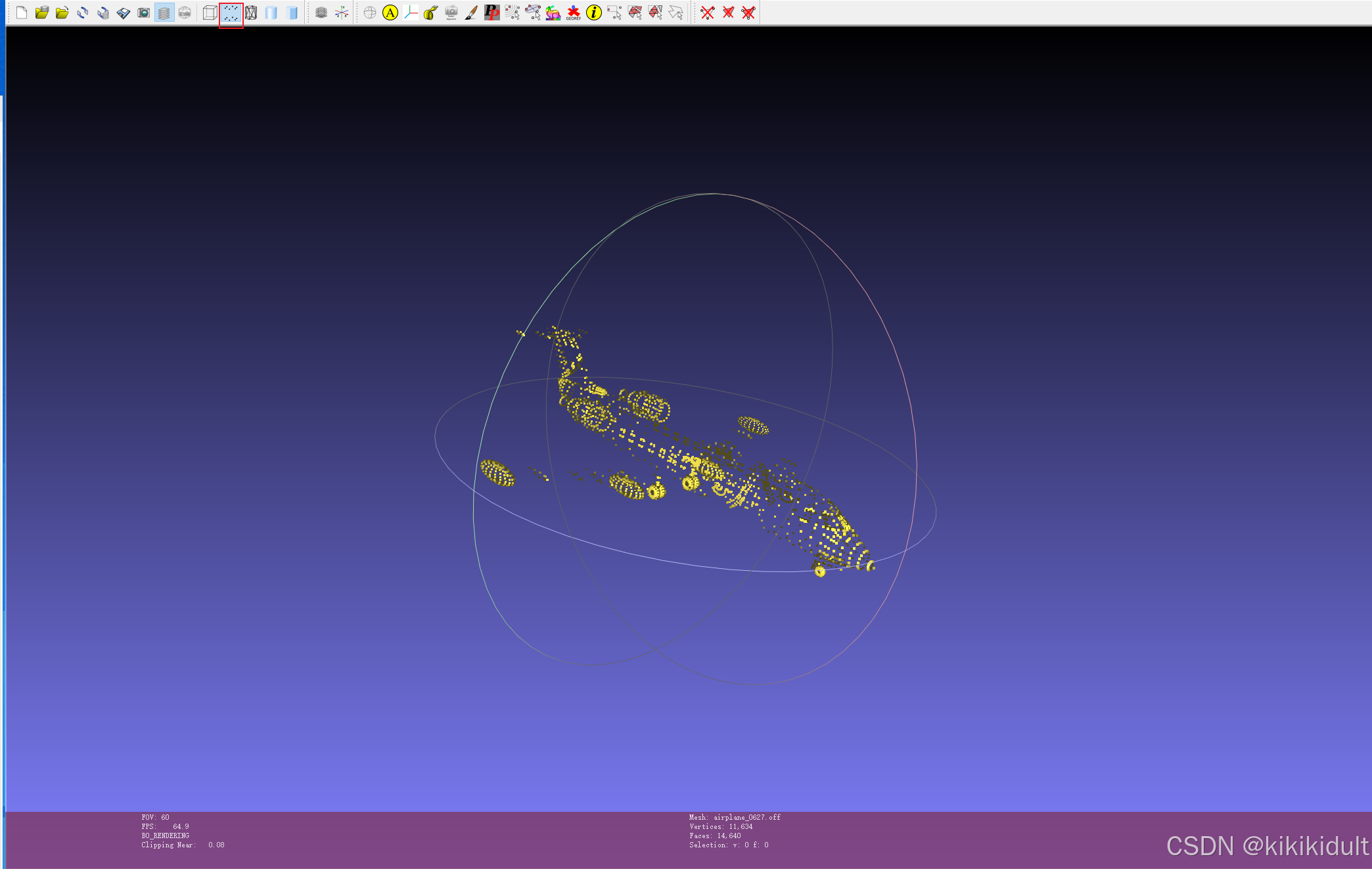
Task: Open the Georeference tool
Action: (574, 12)
